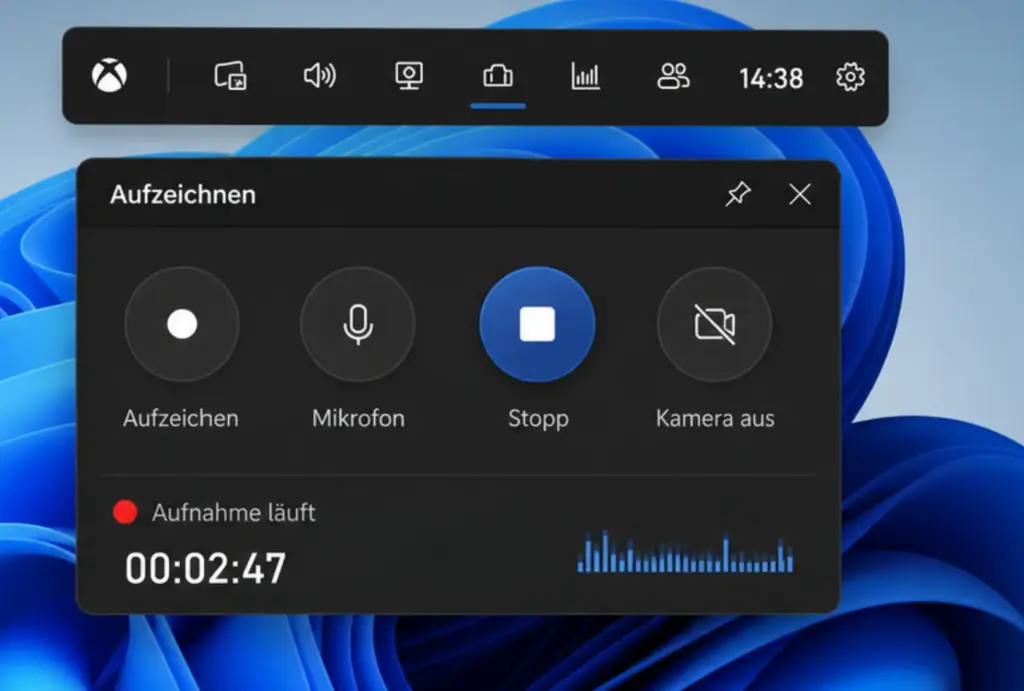Click the Aufzeichen label text

point(181,418)
